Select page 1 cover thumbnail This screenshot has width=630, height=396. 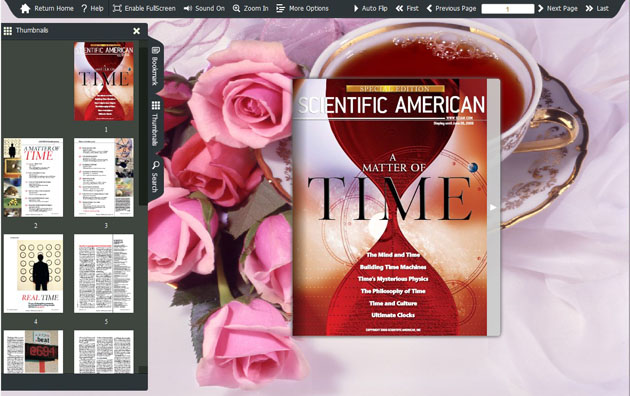(104, 81)
